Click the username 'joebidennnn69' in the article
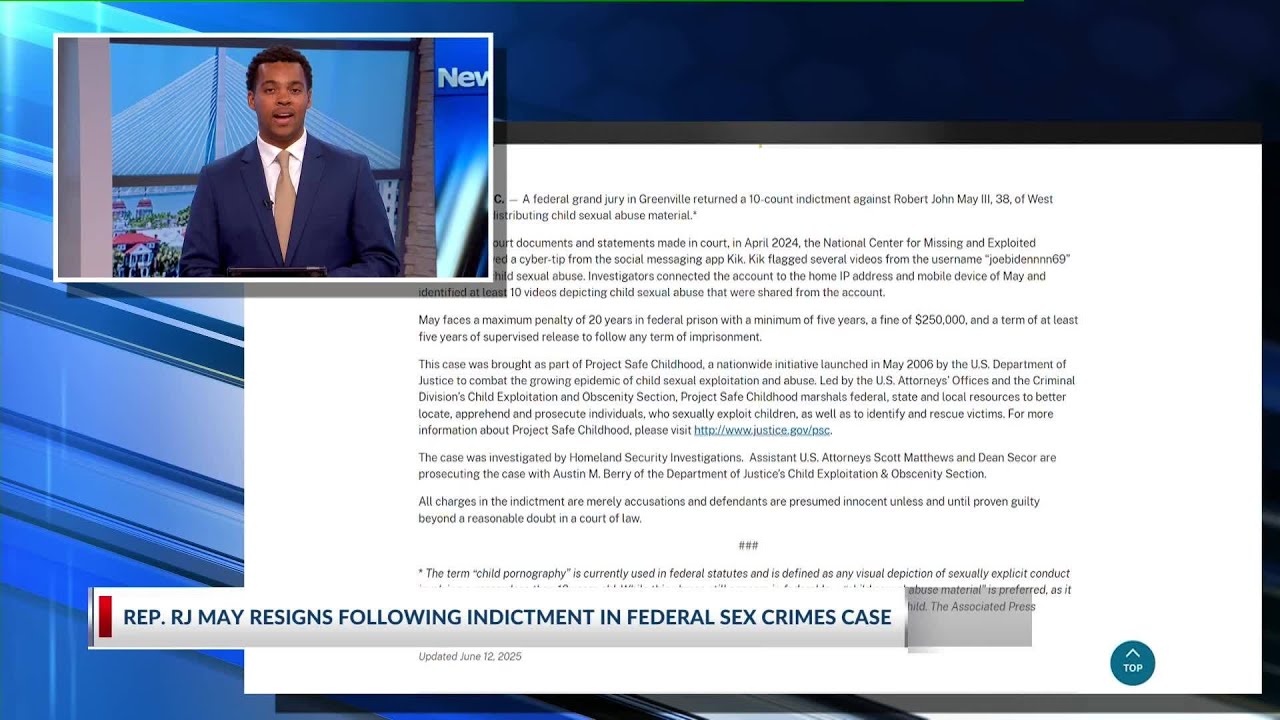This screenshot has height=720, width=1280. tap(1027, 259)
